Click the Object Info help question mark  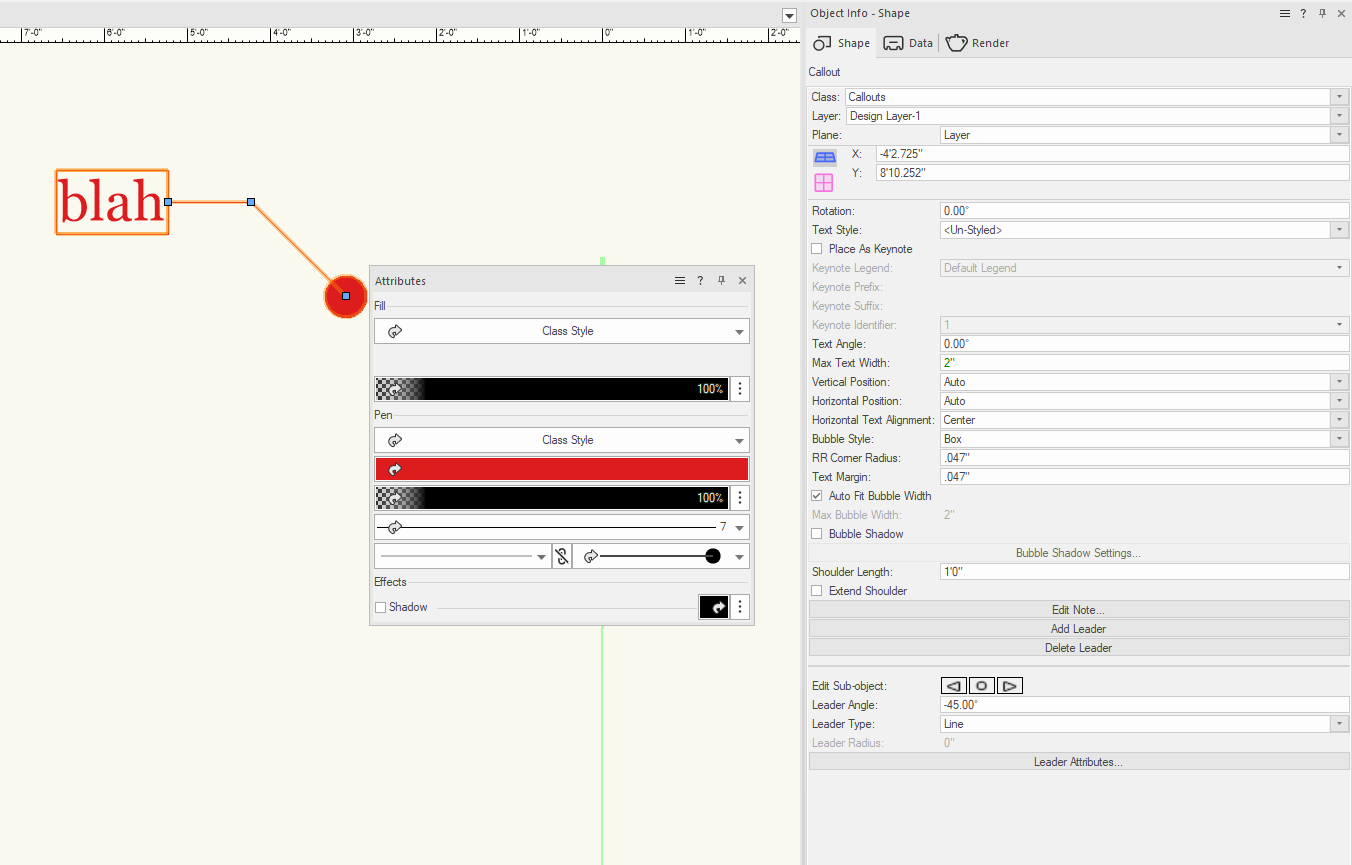pyautogui.click(x=1303, y=13)
